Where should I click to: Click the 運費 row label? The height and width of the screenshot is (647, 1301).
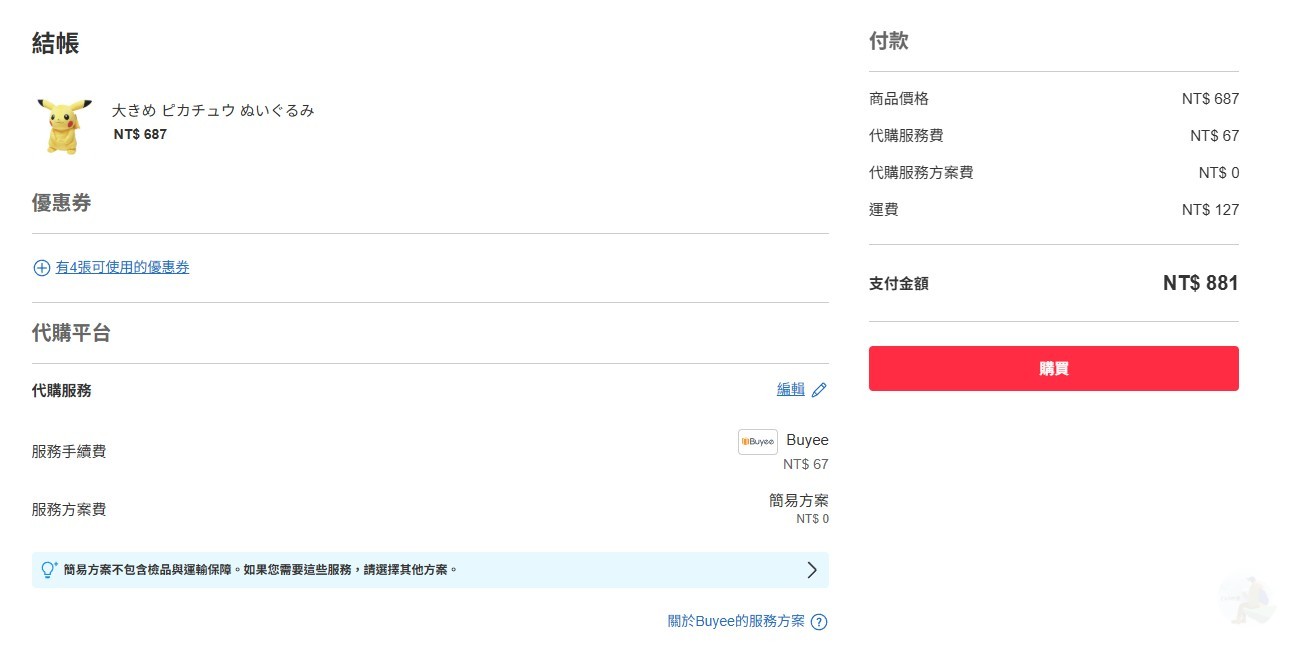point(884,209)
